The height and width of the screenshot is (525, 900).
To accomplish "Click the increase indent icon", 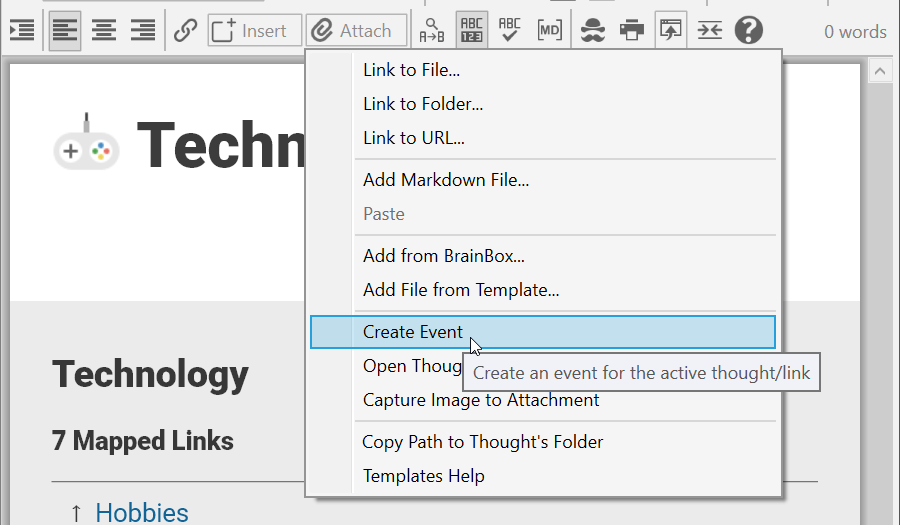I will [x=21, y=31].
